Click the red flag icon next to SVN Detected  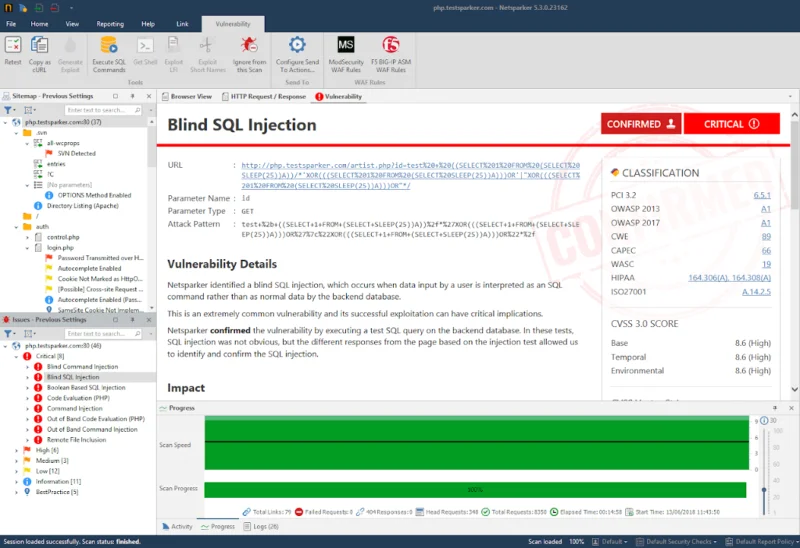49,153
